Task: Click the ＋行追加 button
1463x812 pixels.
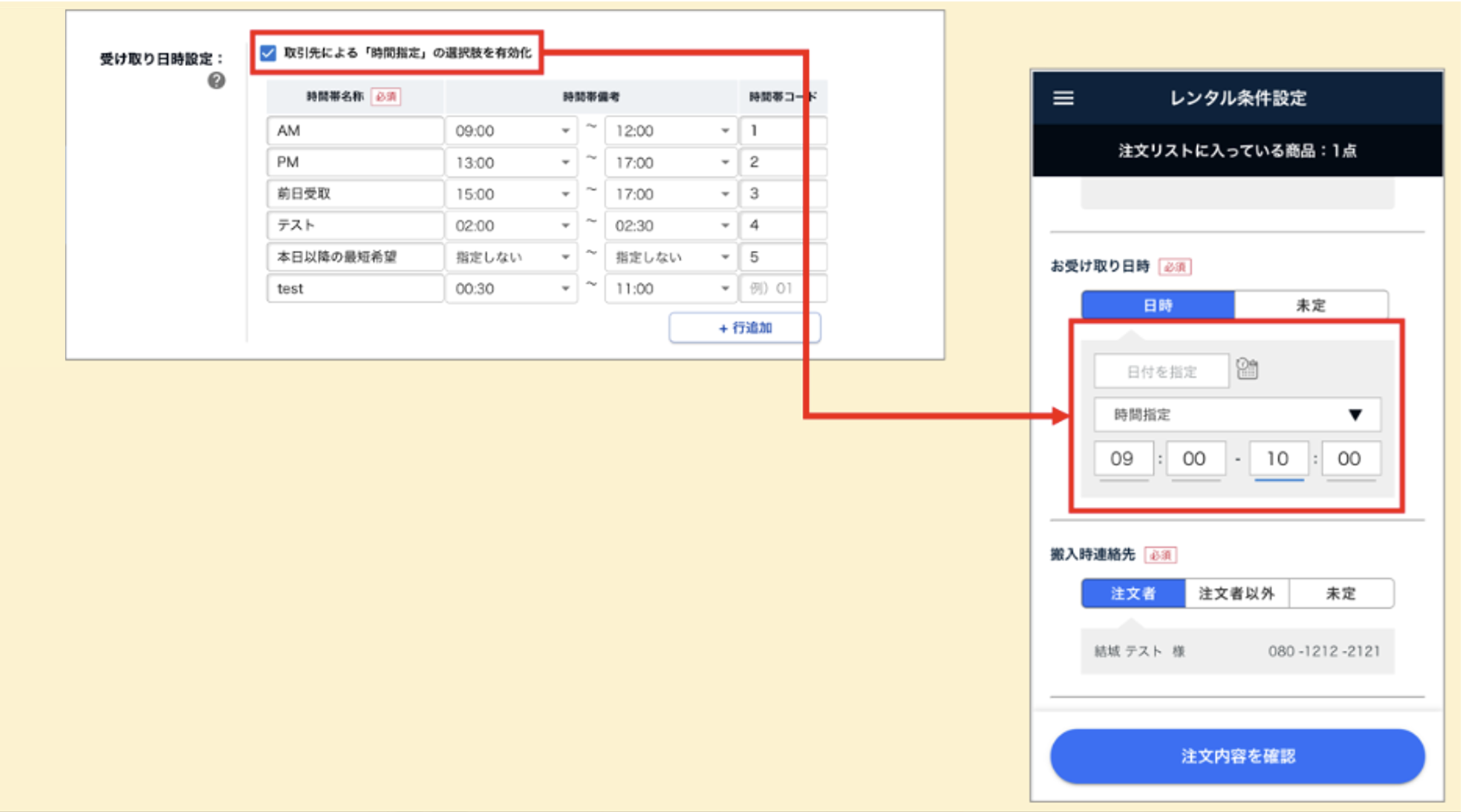Action: click(x=744, y=328)
